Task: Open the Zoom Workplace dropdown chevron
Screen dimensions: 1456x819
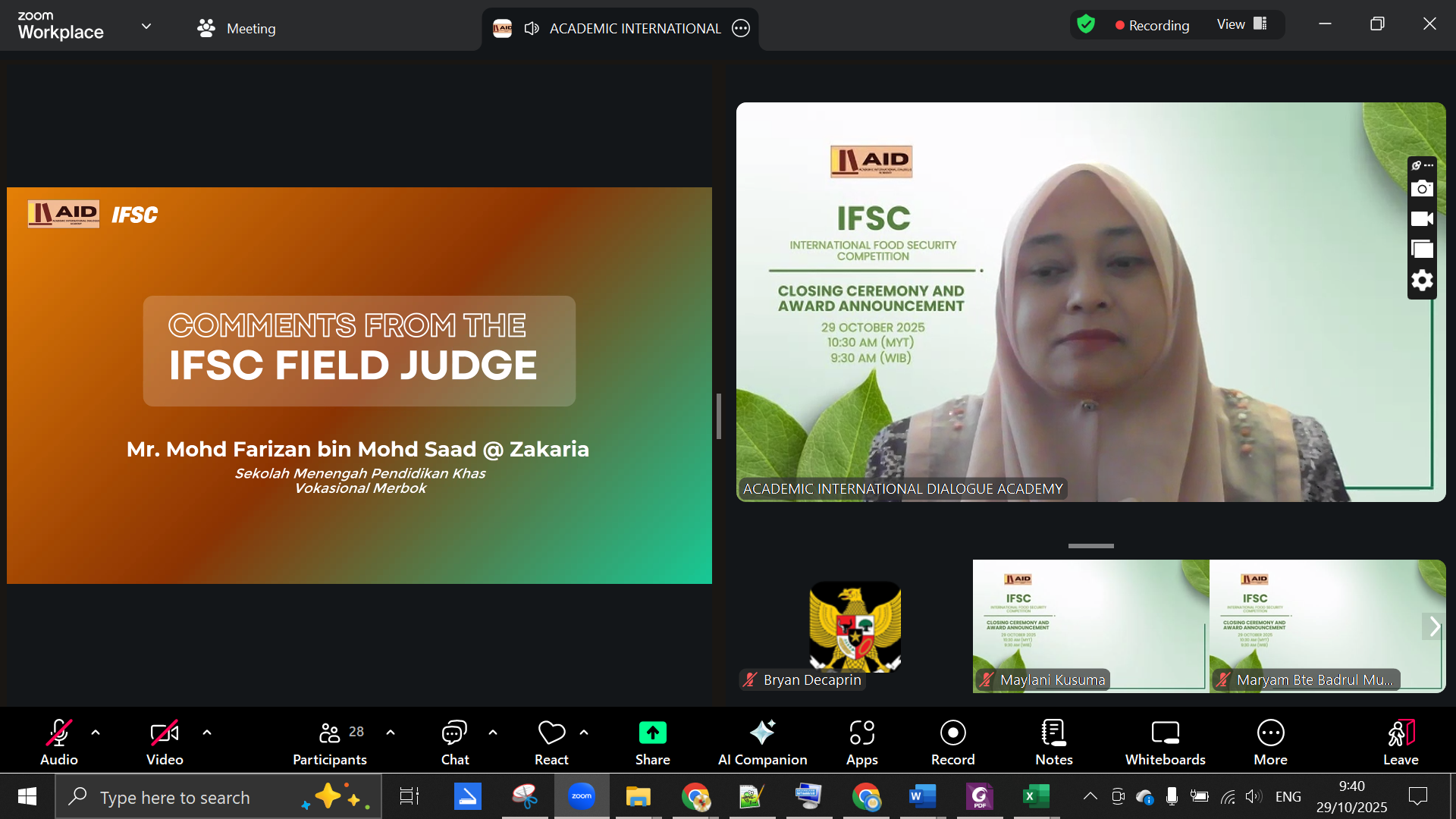Action: [x=146, y=27]
